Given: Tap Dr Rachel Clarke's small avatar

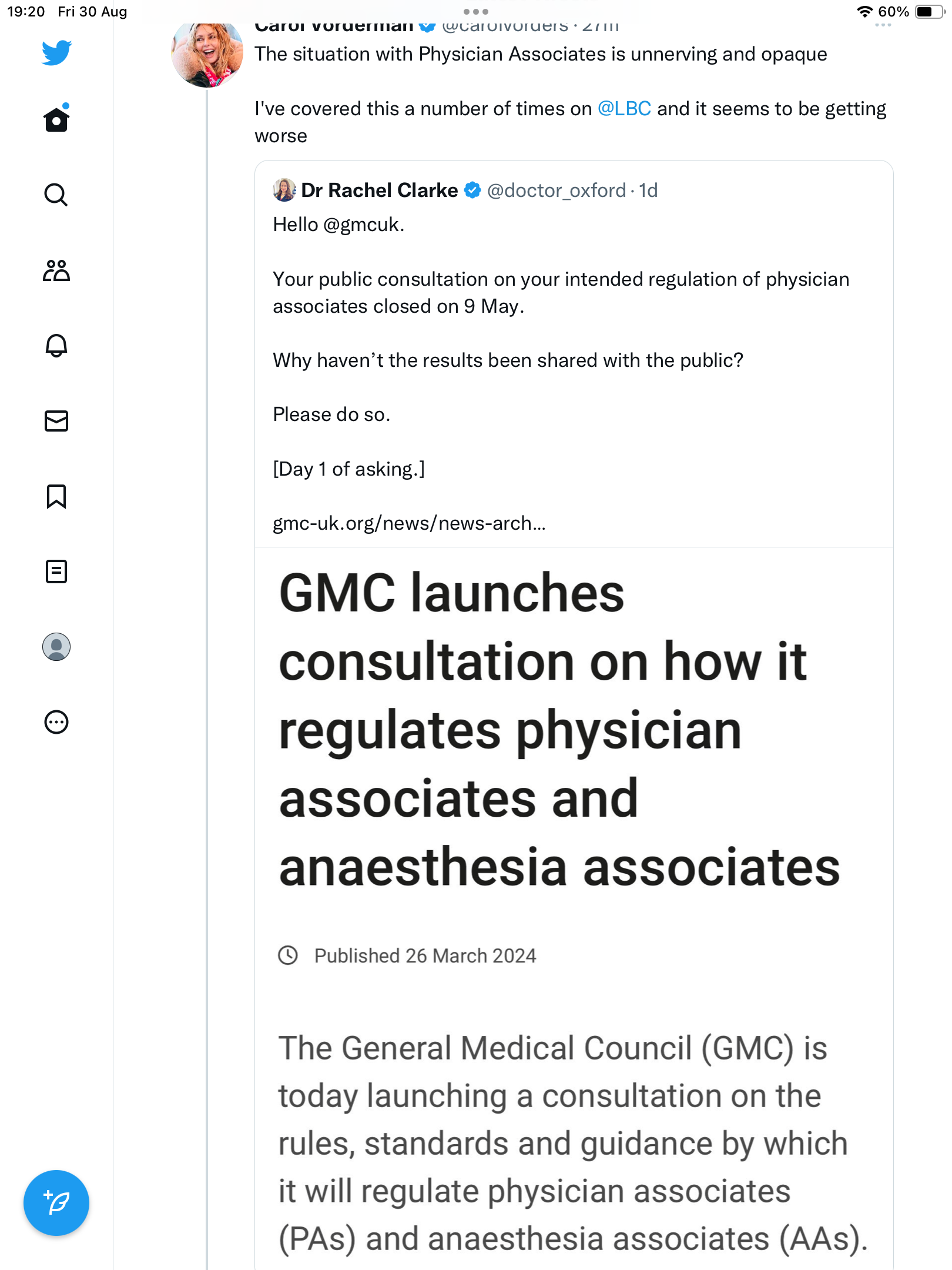Looking at the screenshot, I should (x=284, y=190).
